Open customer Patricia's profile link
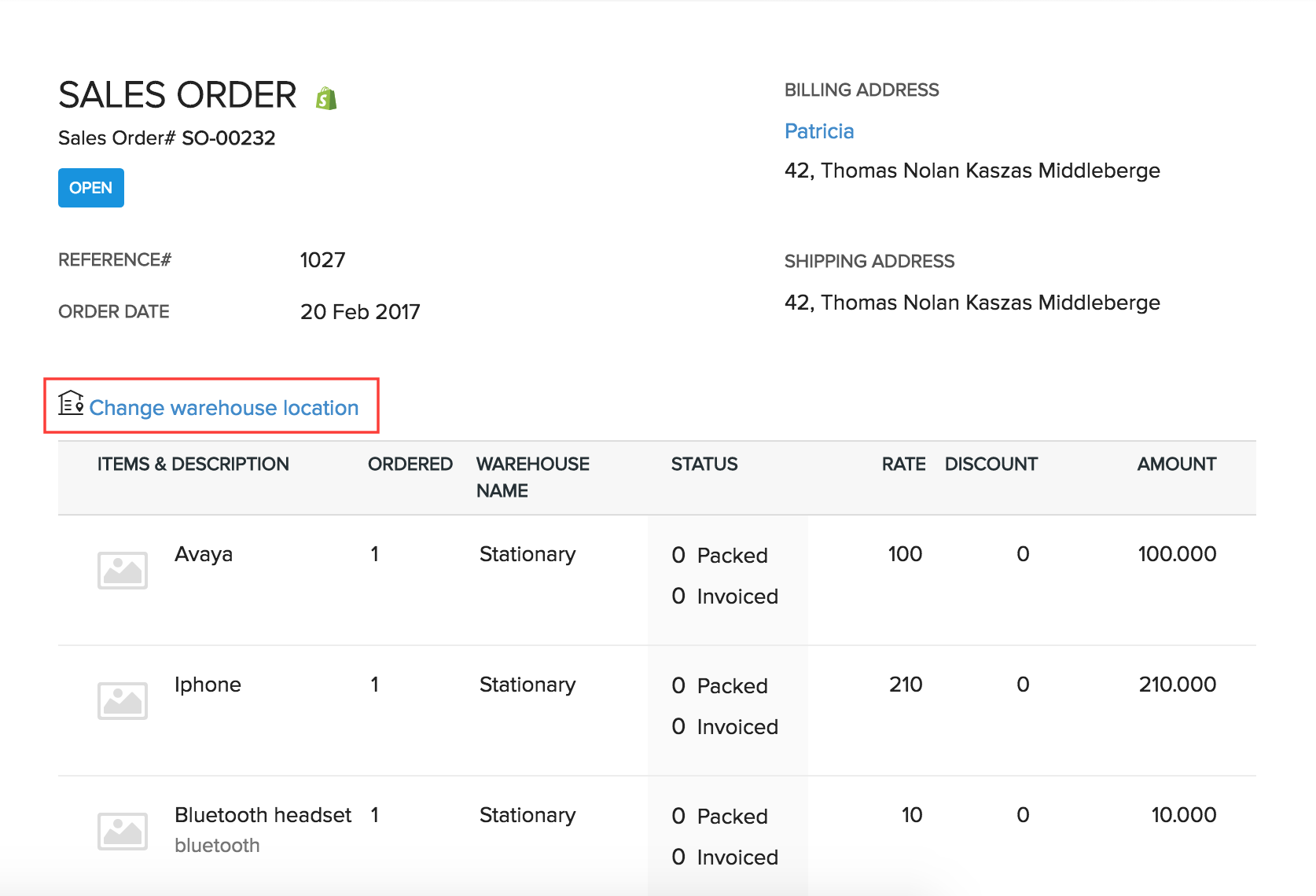This screenshot has height=896, width=1316. [x=819, y=131]
